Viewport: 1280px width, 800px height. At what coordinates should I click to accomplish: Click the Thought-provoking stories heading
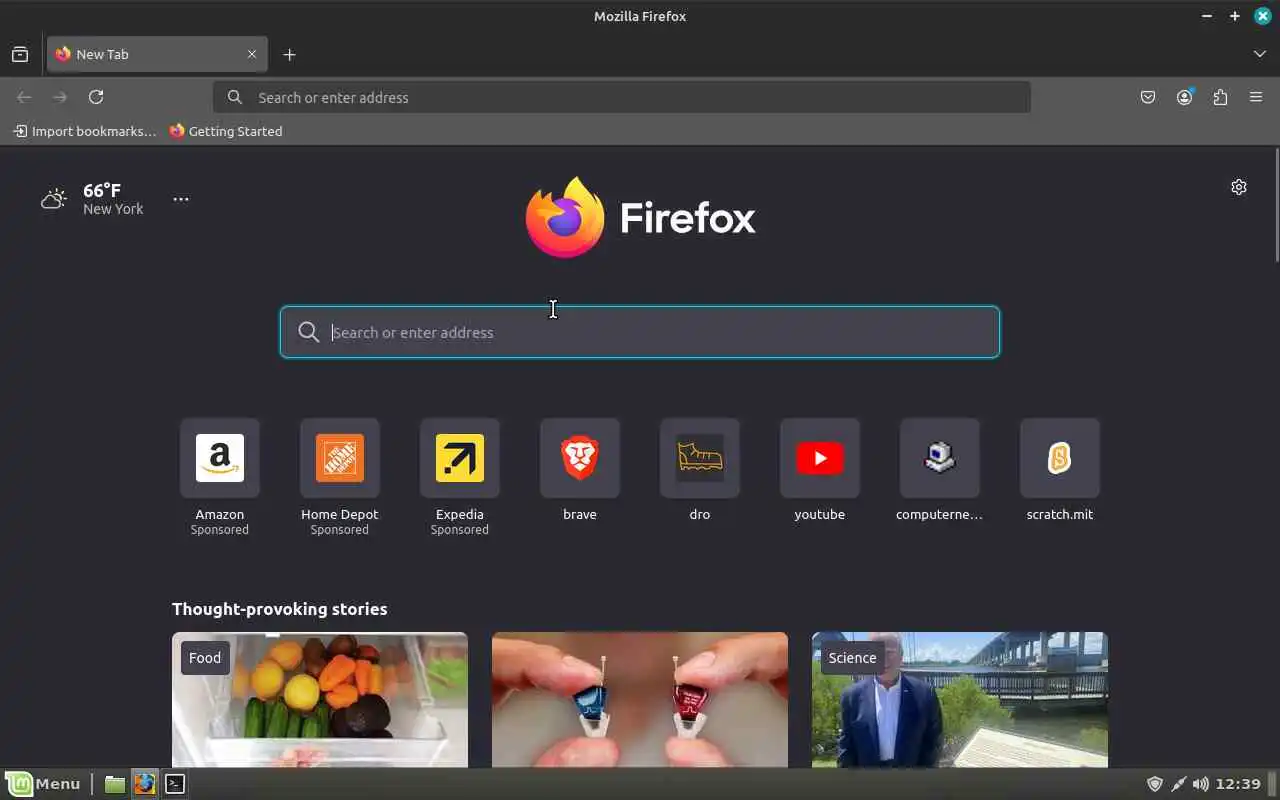tap(280, 609)
